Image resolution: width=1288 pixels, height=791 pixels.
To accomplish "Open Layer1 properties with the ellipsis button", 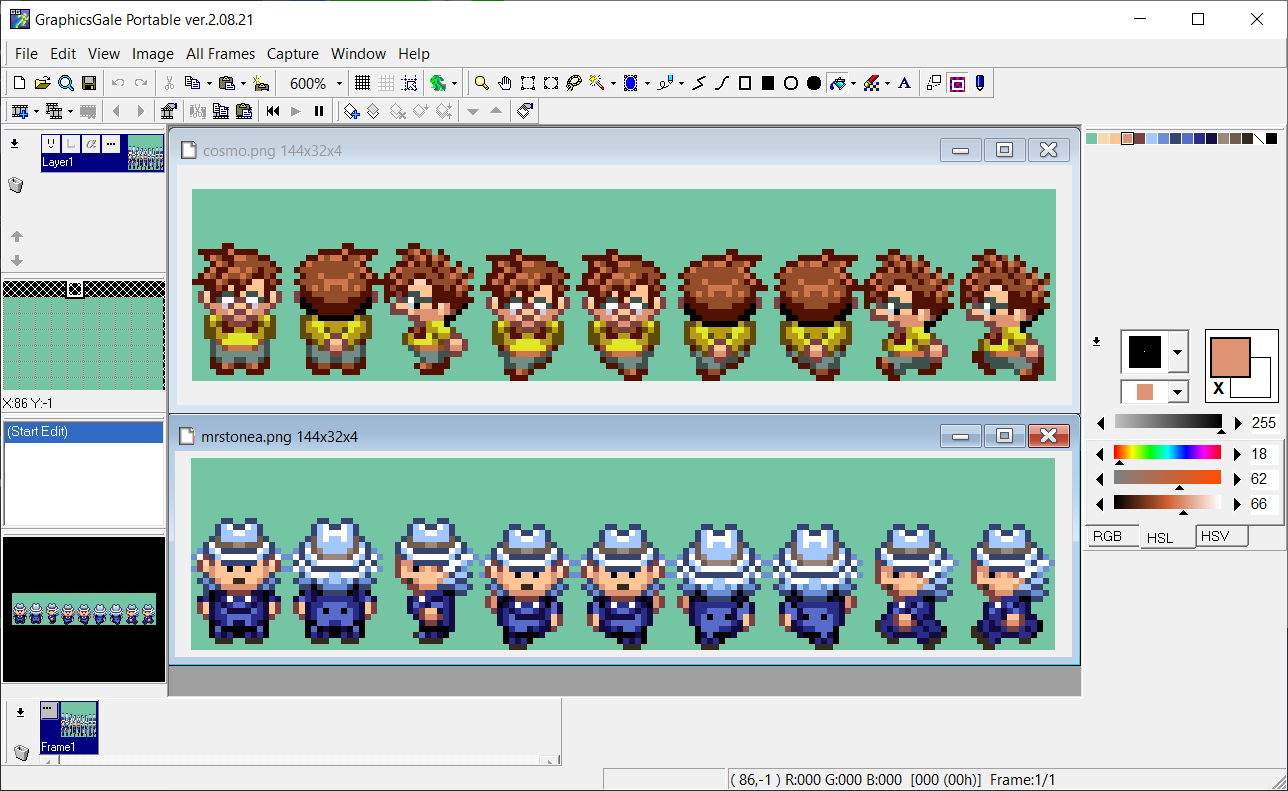I will (111, 144).
